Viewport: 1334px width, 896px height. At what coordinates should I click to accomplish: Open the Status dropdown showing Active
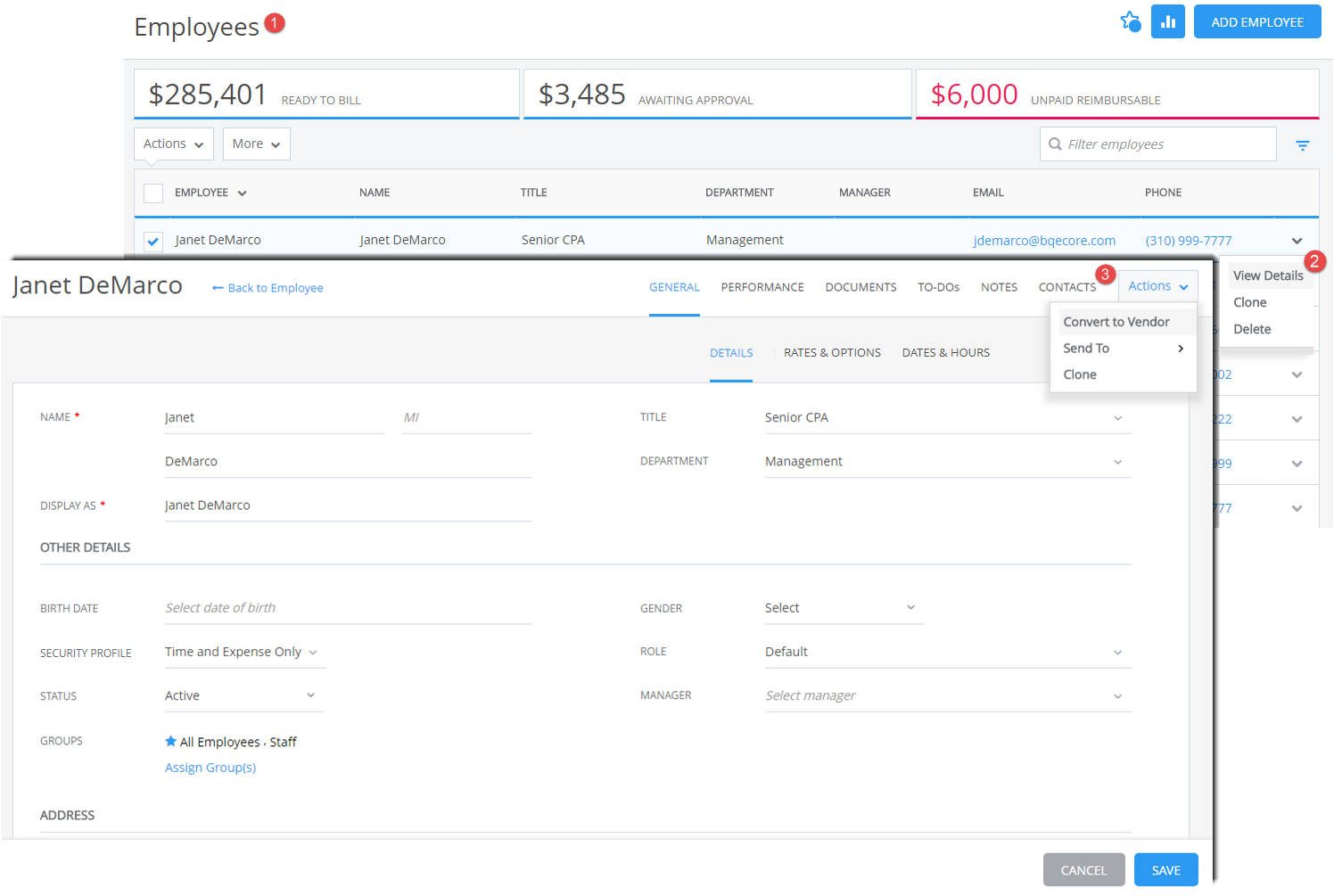click(x=244, y=695)
